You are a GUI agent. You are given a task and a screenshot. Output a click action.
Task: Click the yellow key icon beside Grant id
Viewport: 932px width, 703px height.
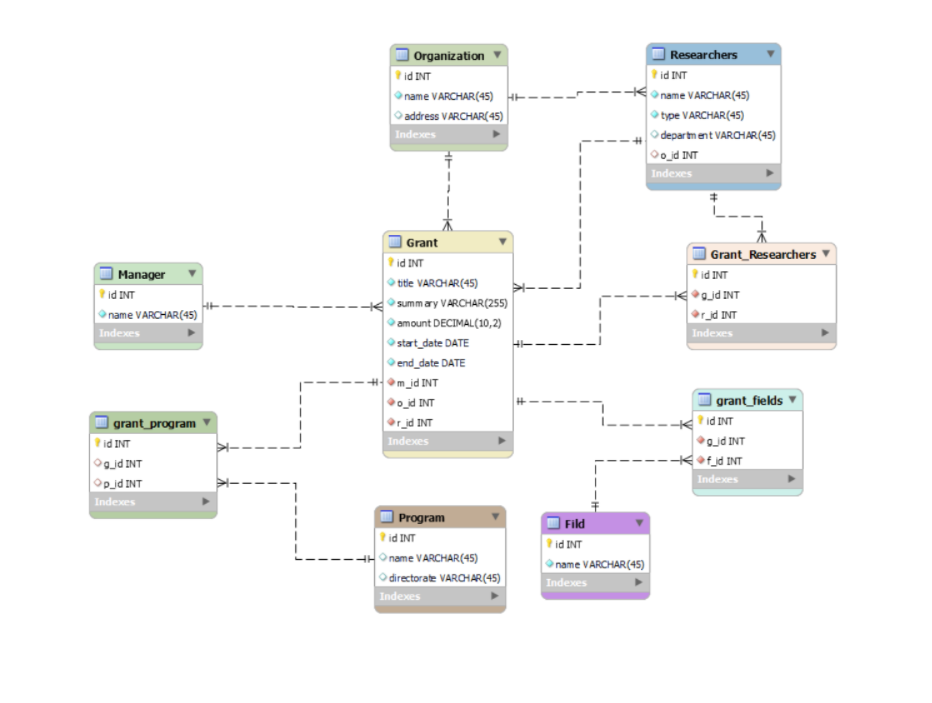pyautogui.click(x=389, y=263)
